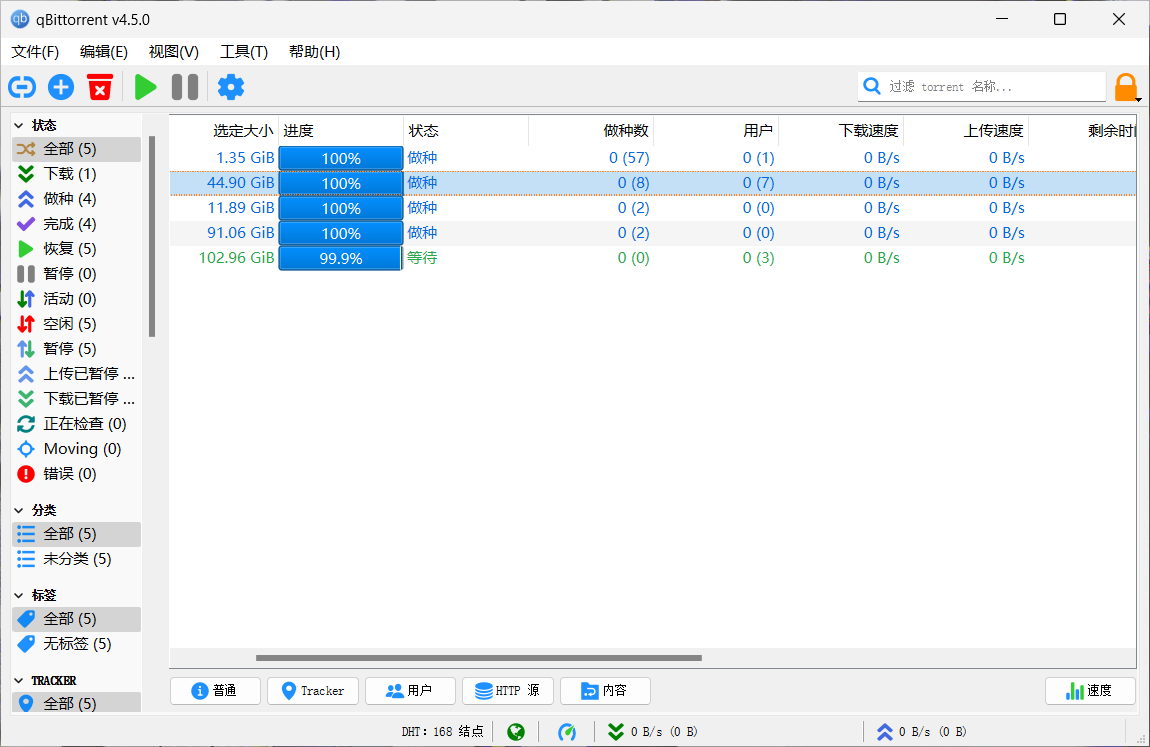Select 错误 (0) status filter

(76, 474)
